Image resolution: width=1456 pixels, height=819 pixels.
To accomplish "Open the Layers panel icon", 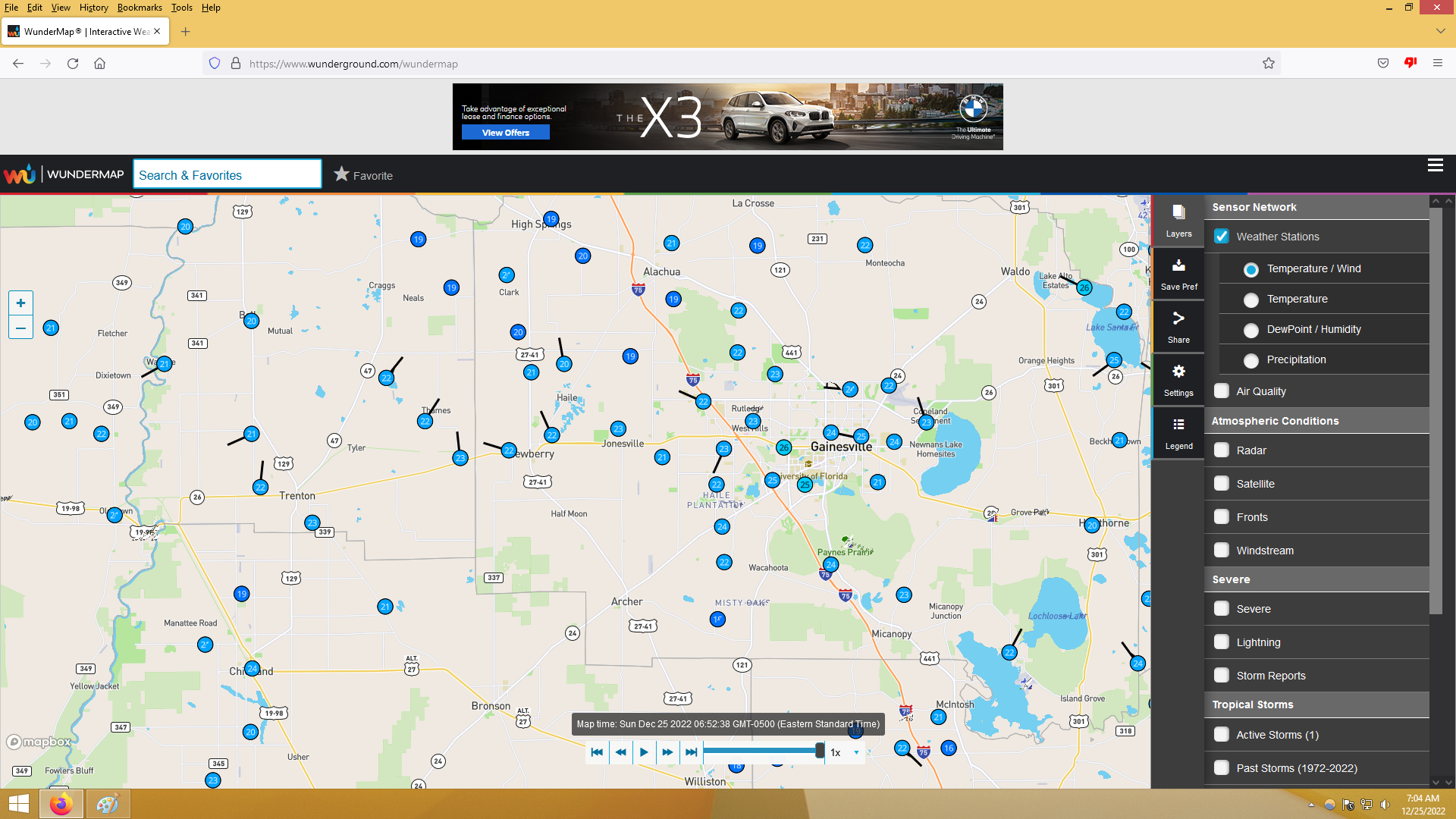I will pos(1178,221).
